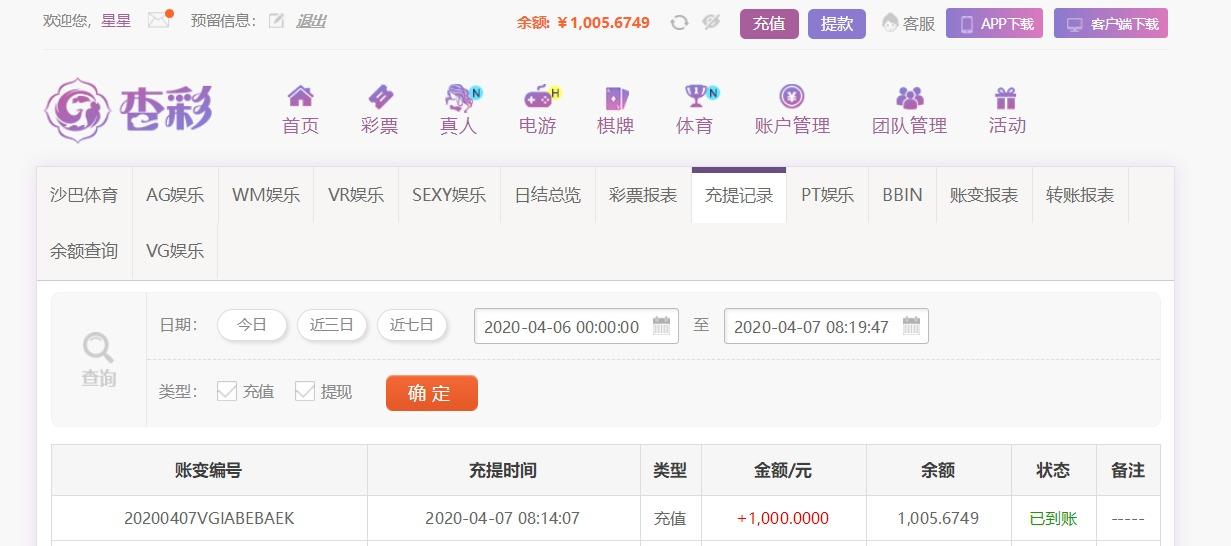Open 体育 trophy icon
The image size is (1231, 546).
(x=695, y=96)
